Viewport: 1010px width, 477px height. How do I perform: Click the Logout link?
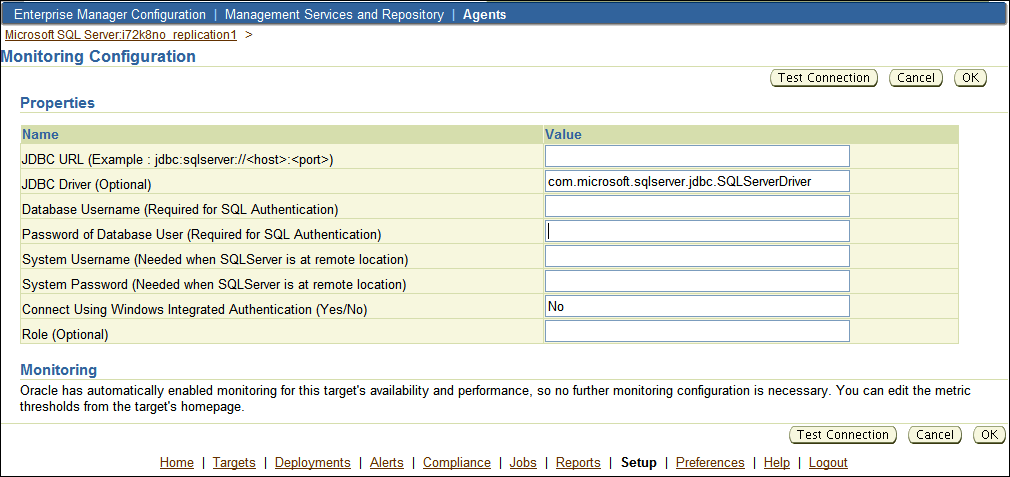coord(828,463)
